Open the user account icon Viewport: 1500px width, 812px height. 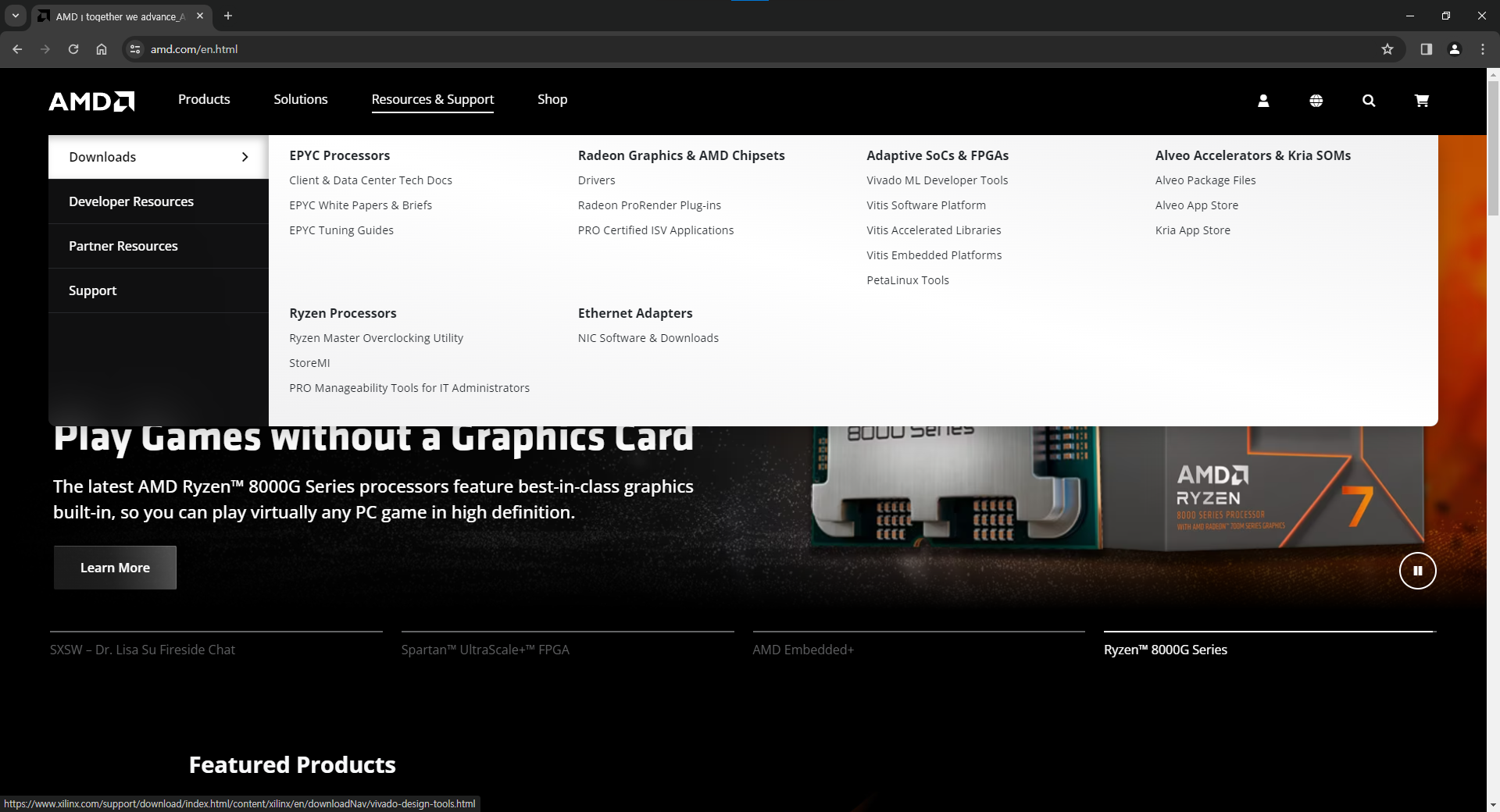point(1263,101)
